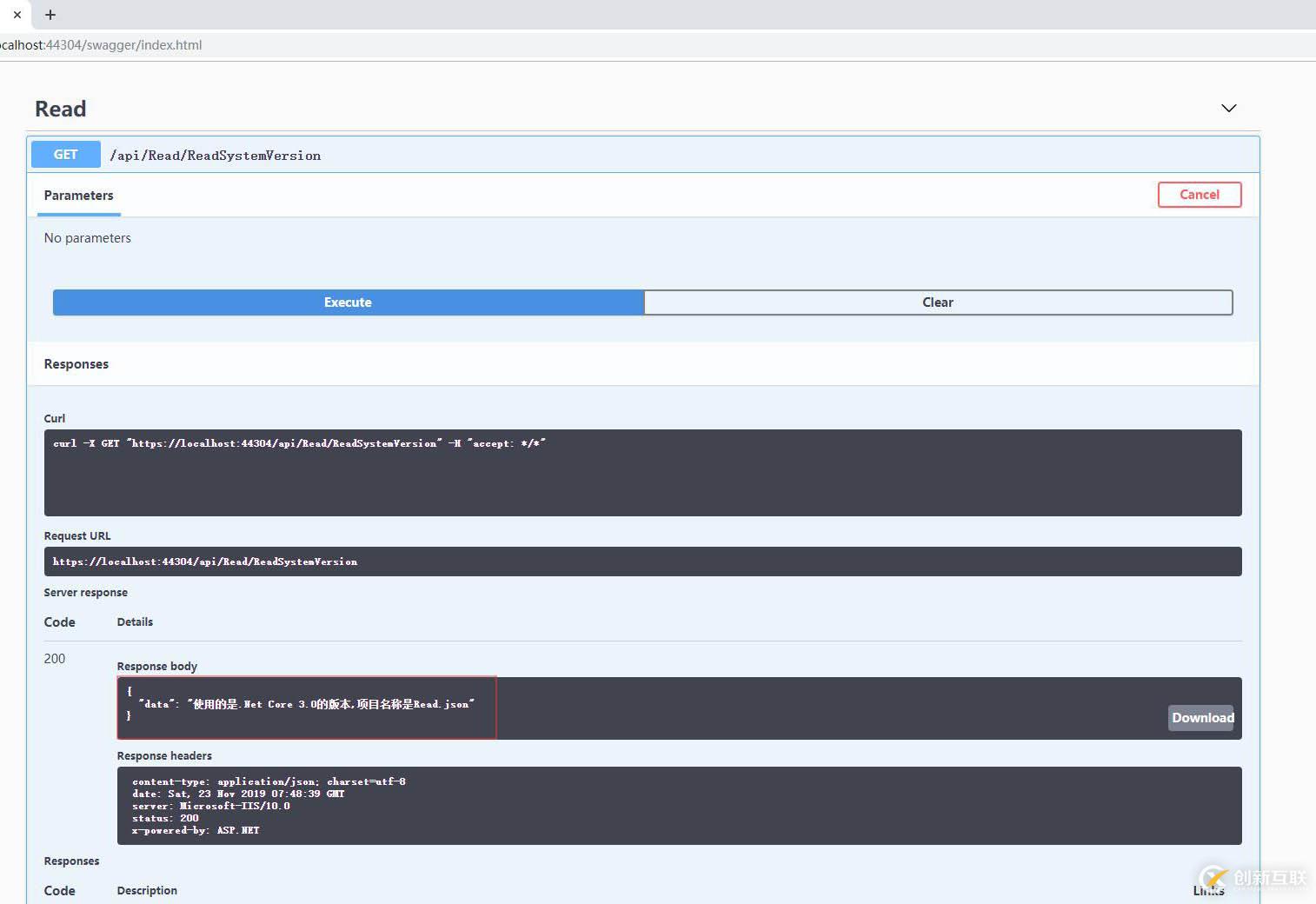Click the Read section heading

pos(61,110)
